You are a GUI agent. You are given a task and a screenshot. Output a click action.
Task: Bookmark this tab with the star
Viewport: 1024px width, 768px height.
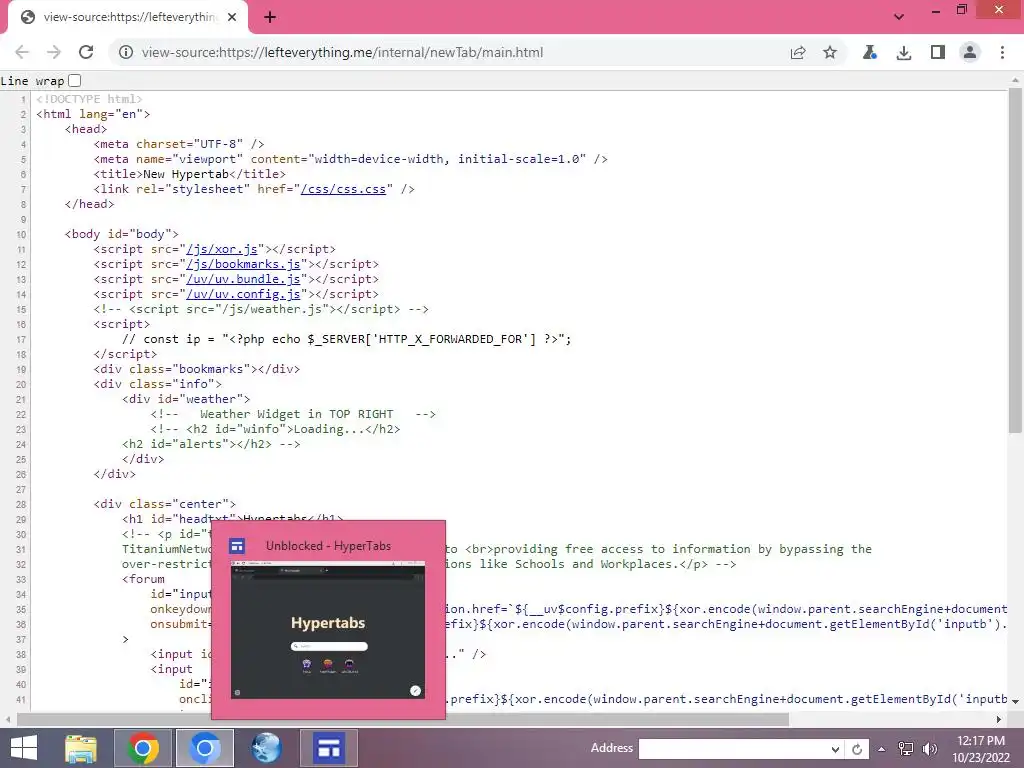tap(830, 52)
